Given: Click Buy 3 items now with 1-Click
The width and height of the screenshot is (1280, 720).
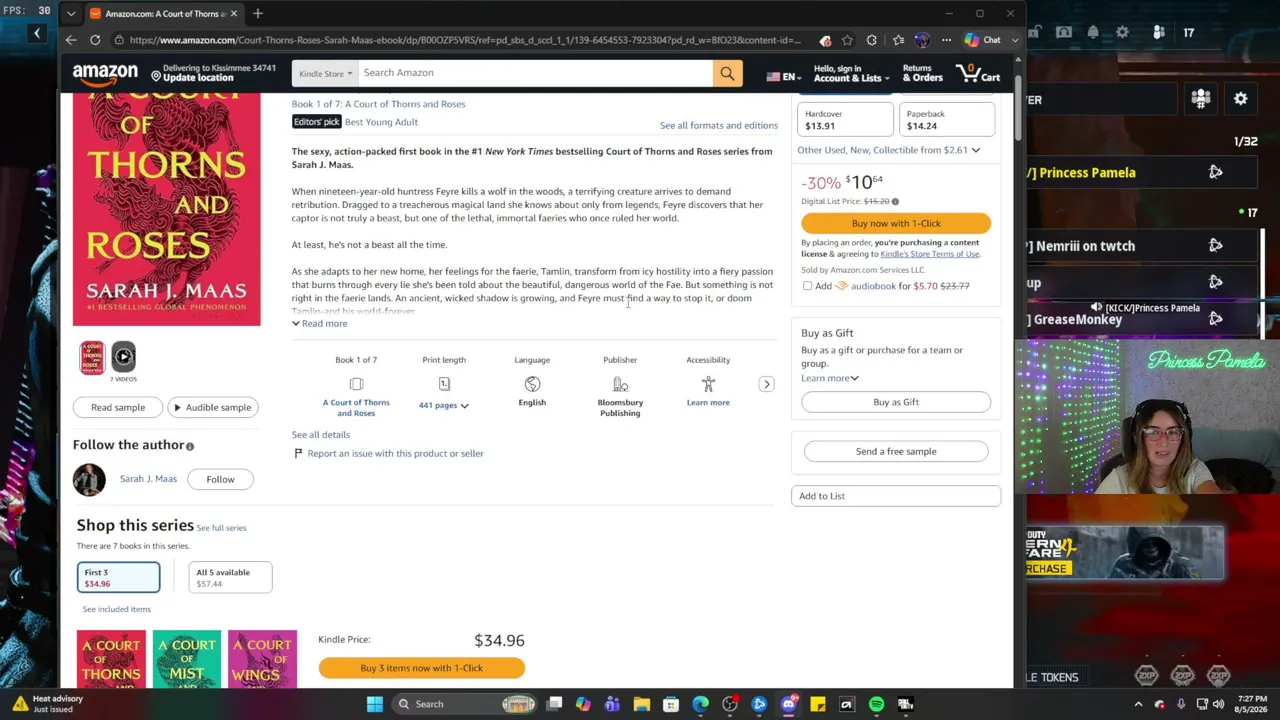Looking at the screenshot, I should [x=421, y=668].
